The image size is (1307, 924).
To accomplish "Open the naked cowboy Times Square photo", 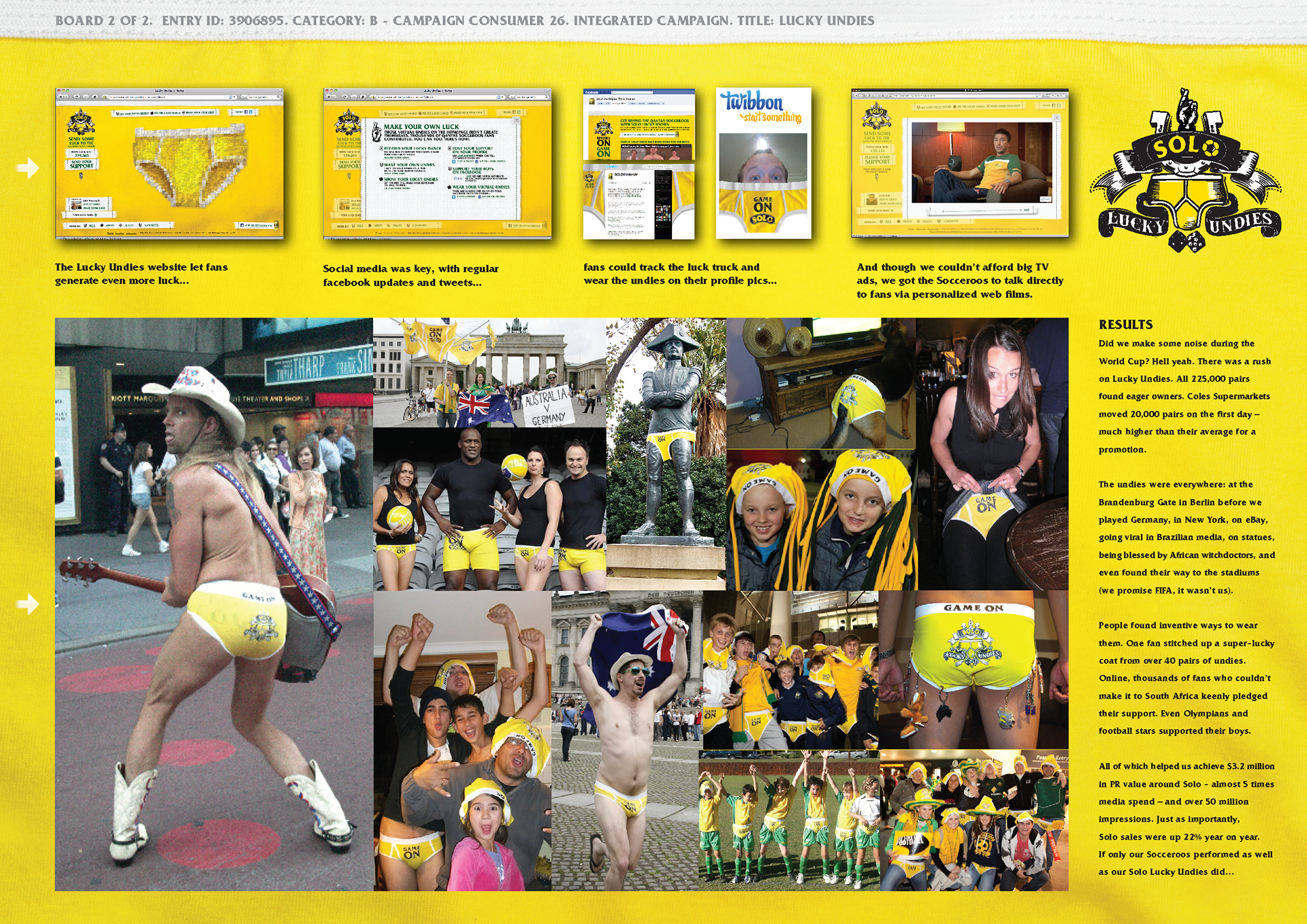I will click(214, 604).
